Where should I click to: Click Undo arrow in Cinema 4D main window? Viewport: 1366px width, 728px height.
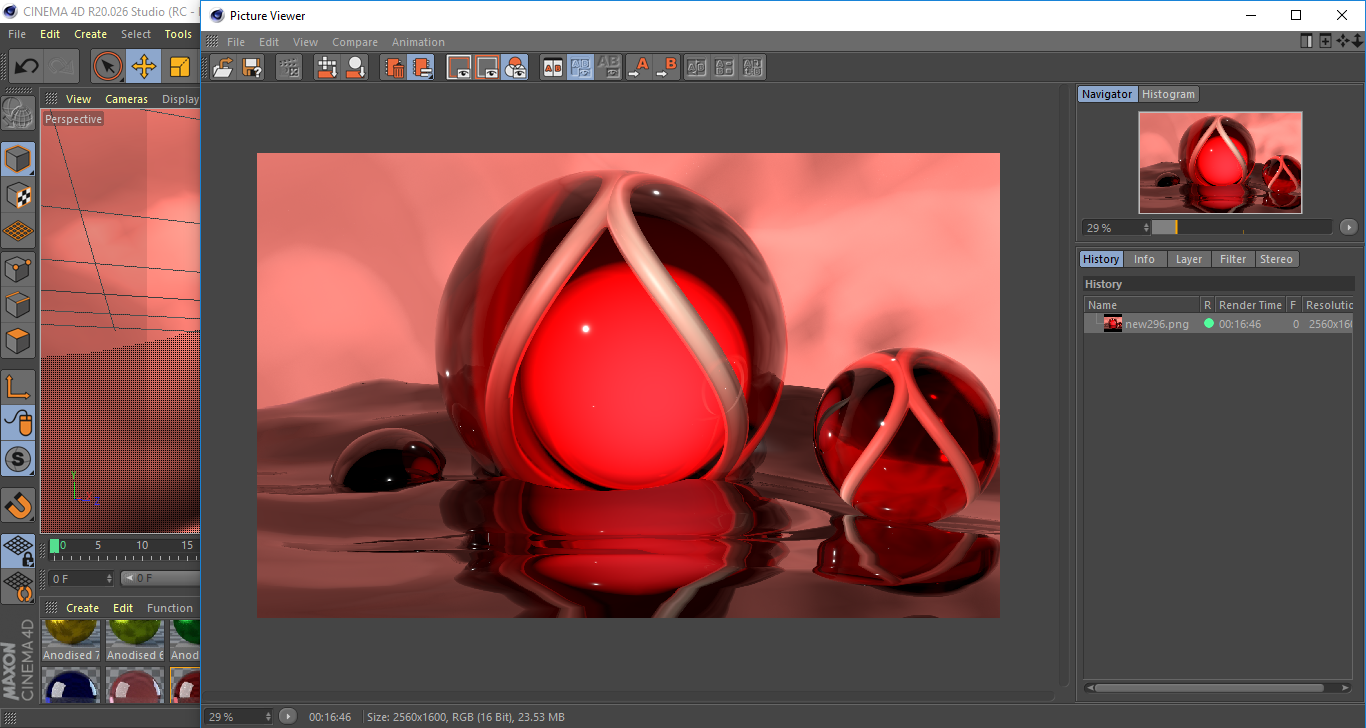click(x=27, y=67)
